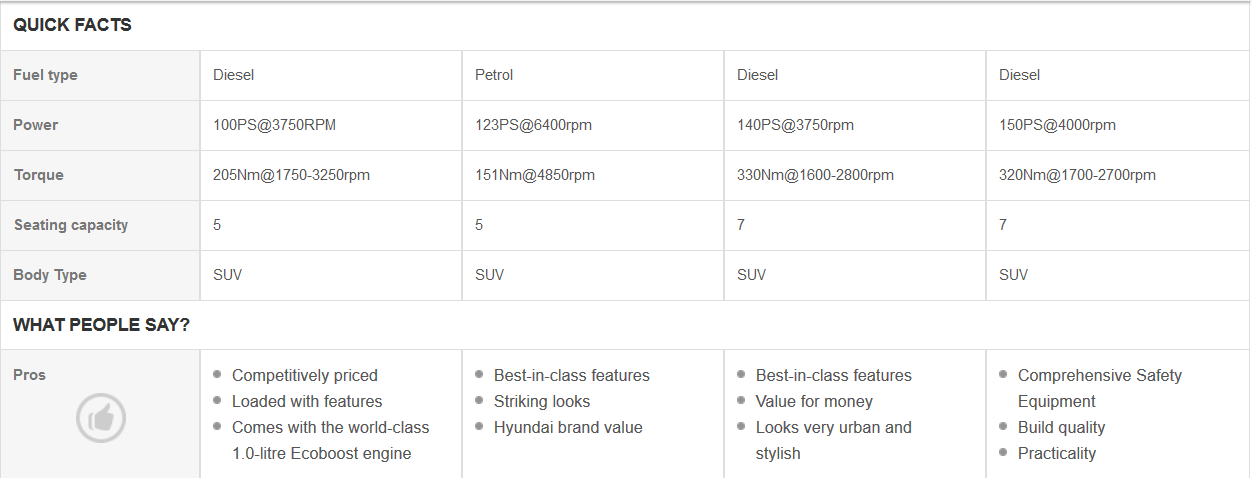Click the Competitively priced bullet text
The image size is (1252, 478).
pos(305,376)
